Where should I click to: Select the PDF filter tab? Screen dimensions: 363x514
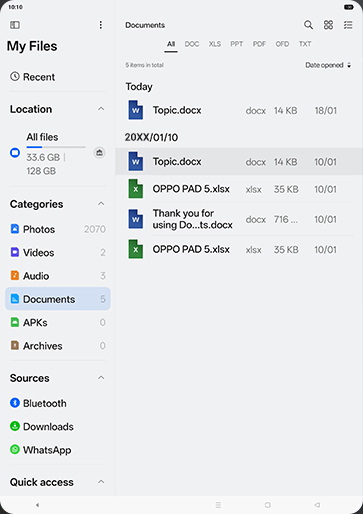[x=259, y=44]
